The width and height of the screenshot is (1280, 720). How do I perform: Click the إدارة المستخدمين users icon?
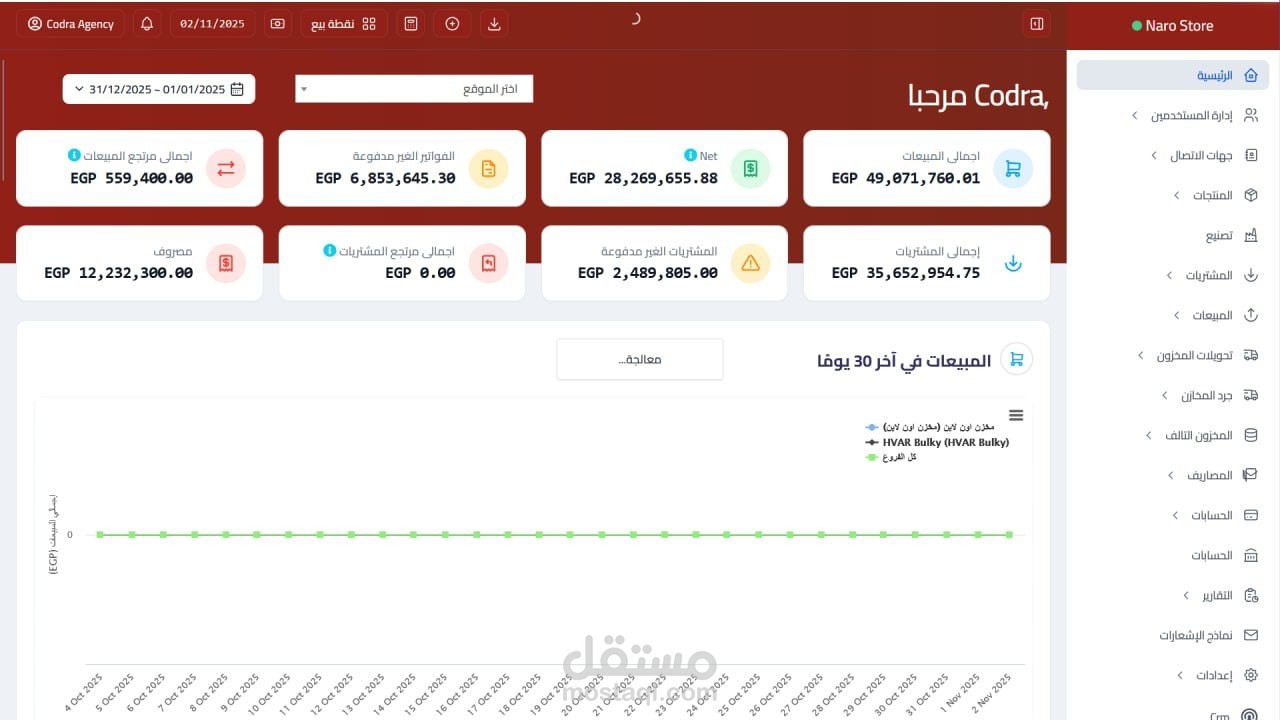[1250, 115]
